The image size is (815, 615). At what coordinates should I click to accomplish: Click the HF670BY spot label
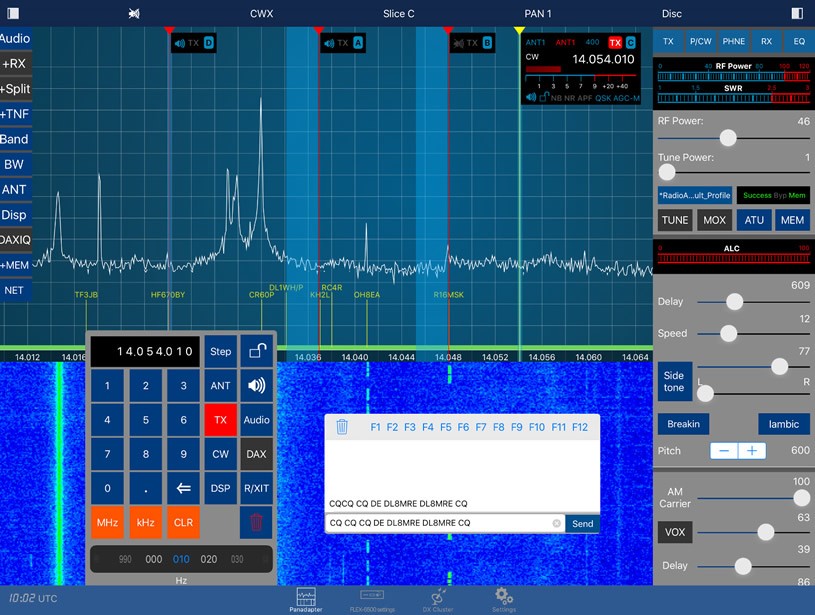click(x=168, y=295)
